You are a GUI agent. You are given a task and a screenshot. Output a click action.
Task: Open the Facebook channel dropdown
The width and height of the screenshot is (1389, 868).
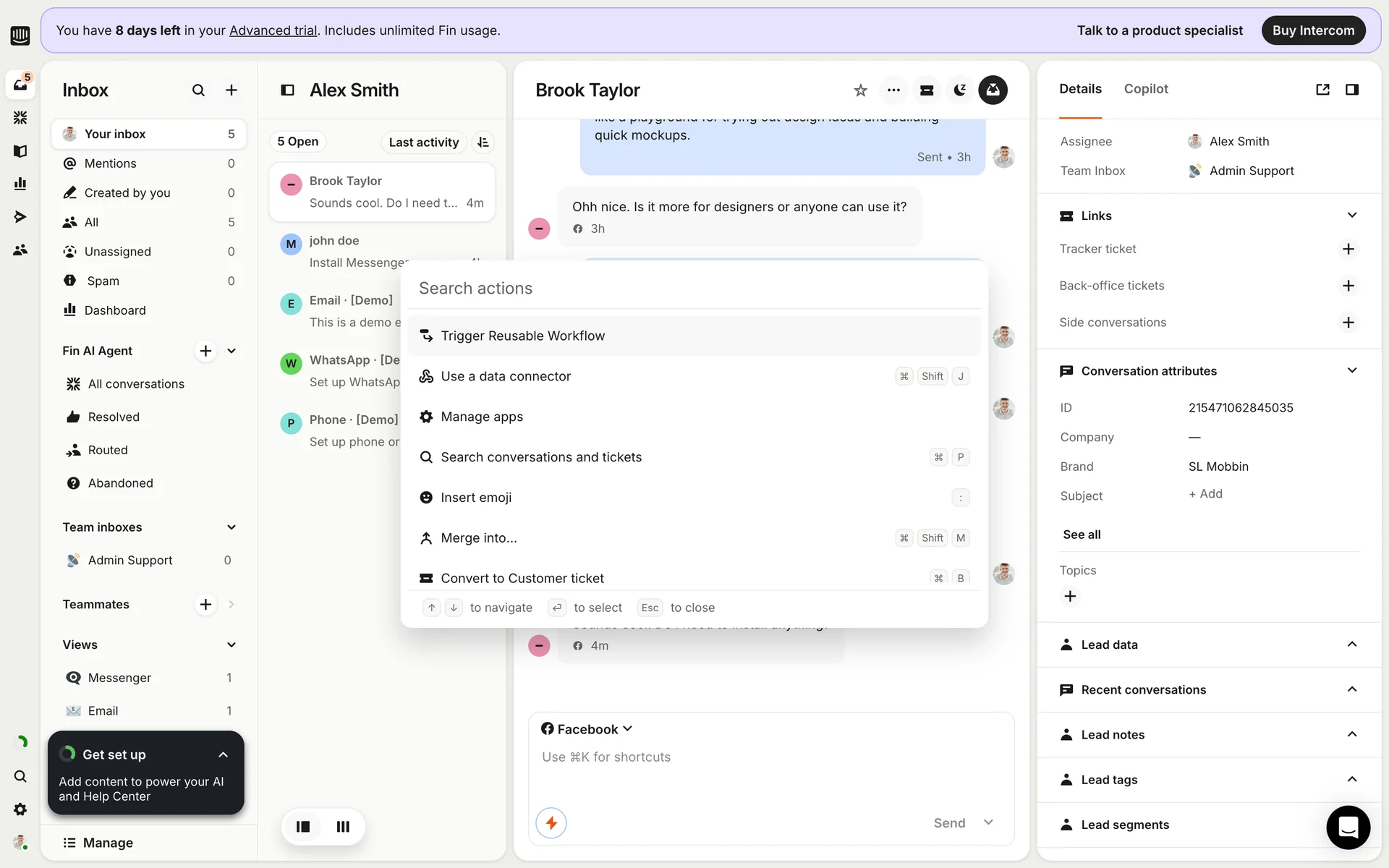point(587,729)
